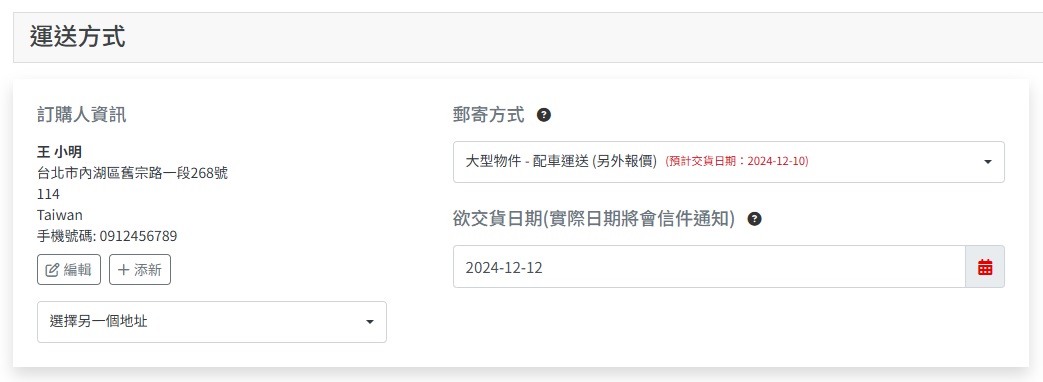1043x382 pixels.
Task: Click the 添新 button to add address
Action: pyautogui.click(x=140, y=270)
